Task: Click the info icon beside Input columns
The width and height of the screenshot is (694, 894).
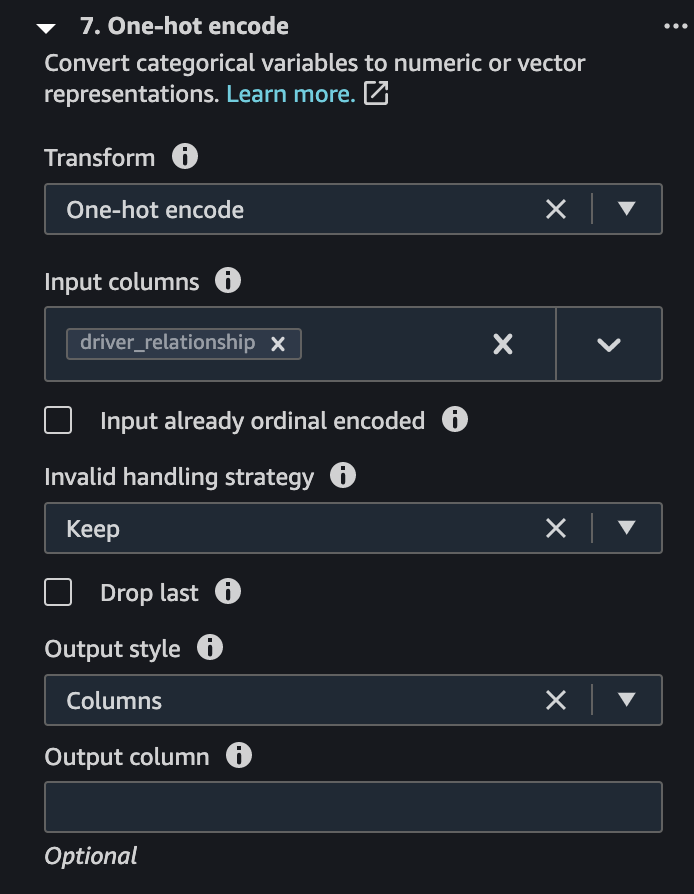Action: pyautogui.click(x=228, y=281)
